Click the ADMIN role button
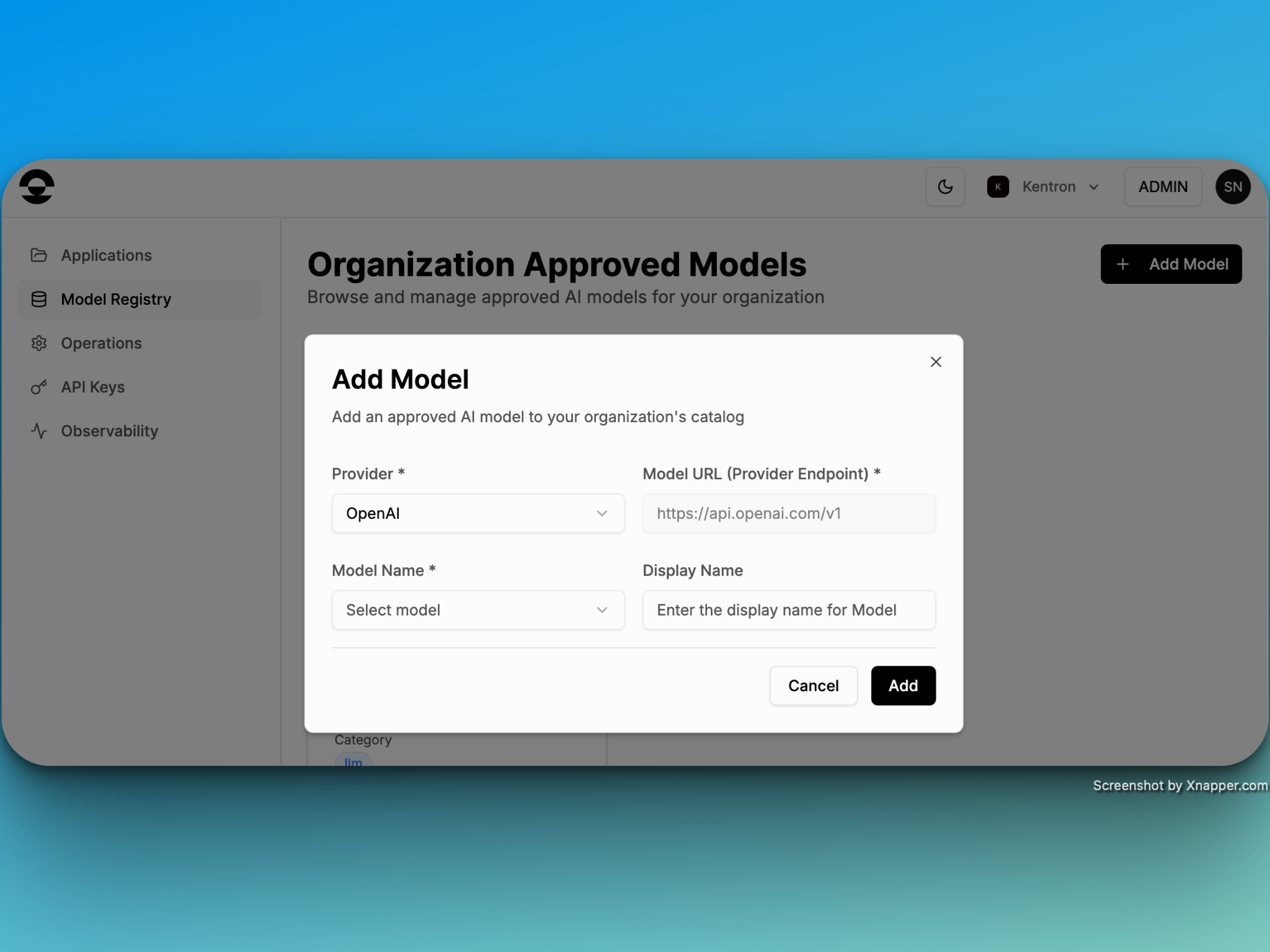This screenshot has height=952, width=1270. [1163, 187]
